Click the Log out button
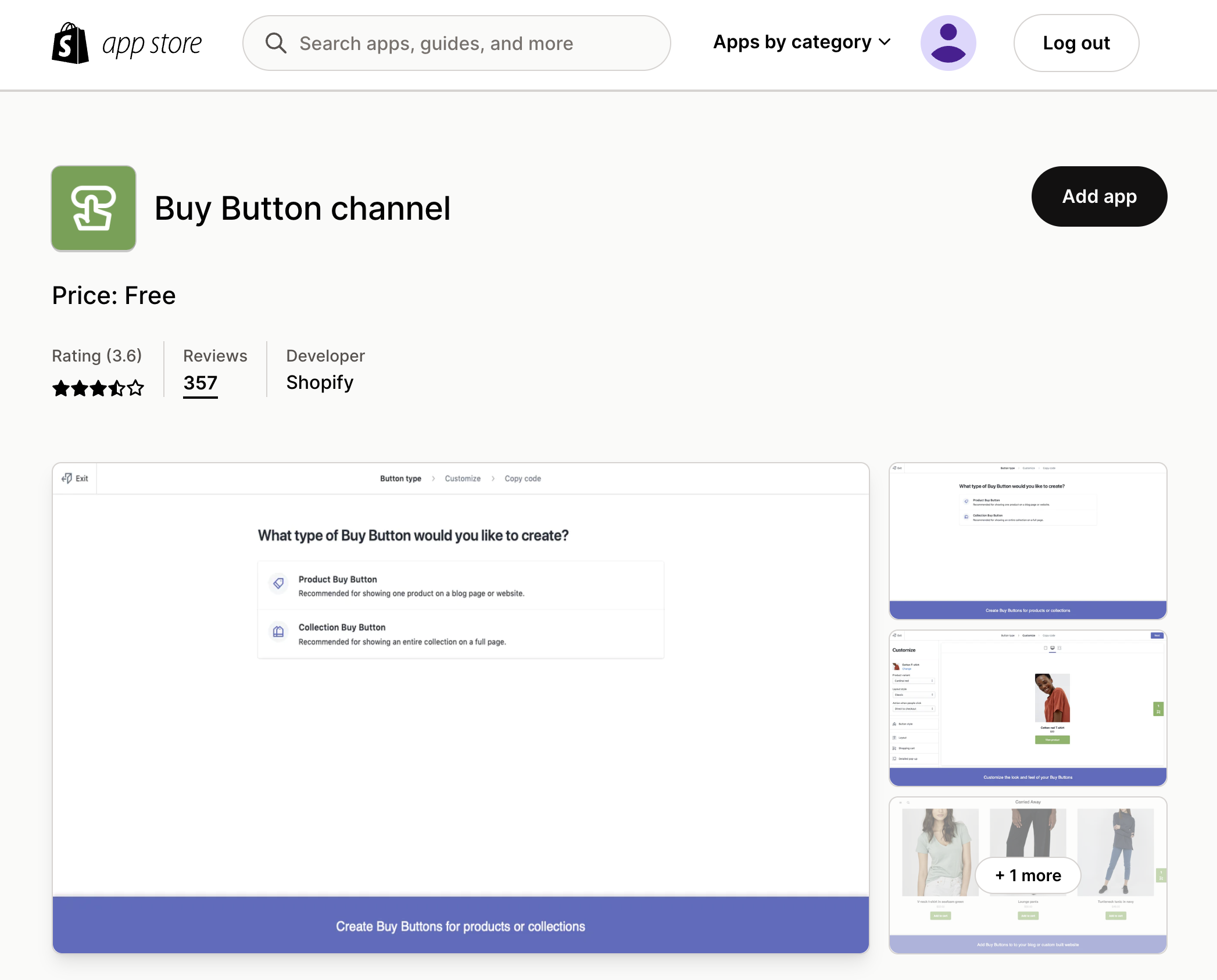Screen dimensions: 1217x980 pos(1076,42)
